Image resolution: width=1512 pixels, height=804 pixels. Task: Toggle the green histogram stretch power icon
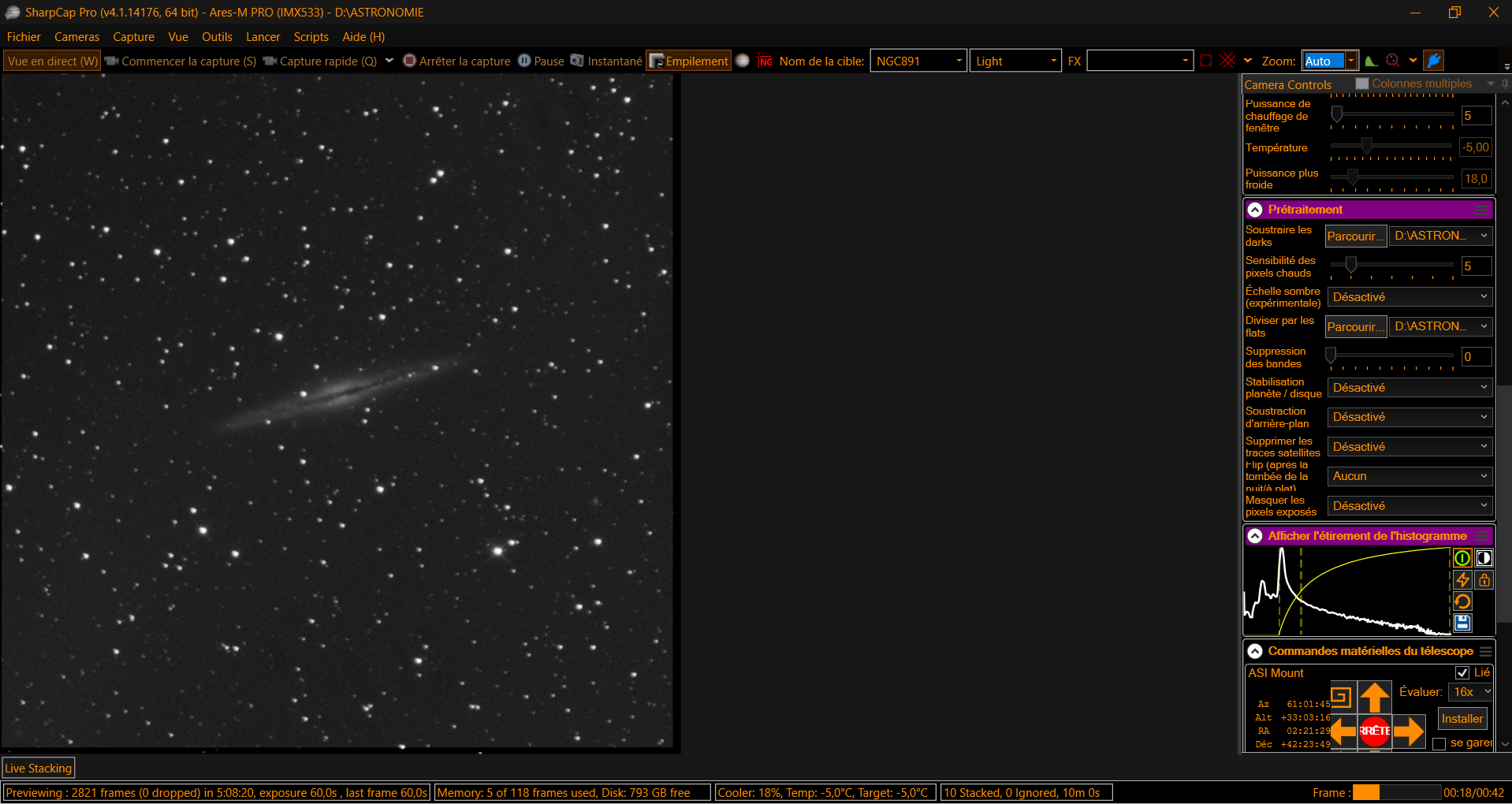pos(1462,558)
